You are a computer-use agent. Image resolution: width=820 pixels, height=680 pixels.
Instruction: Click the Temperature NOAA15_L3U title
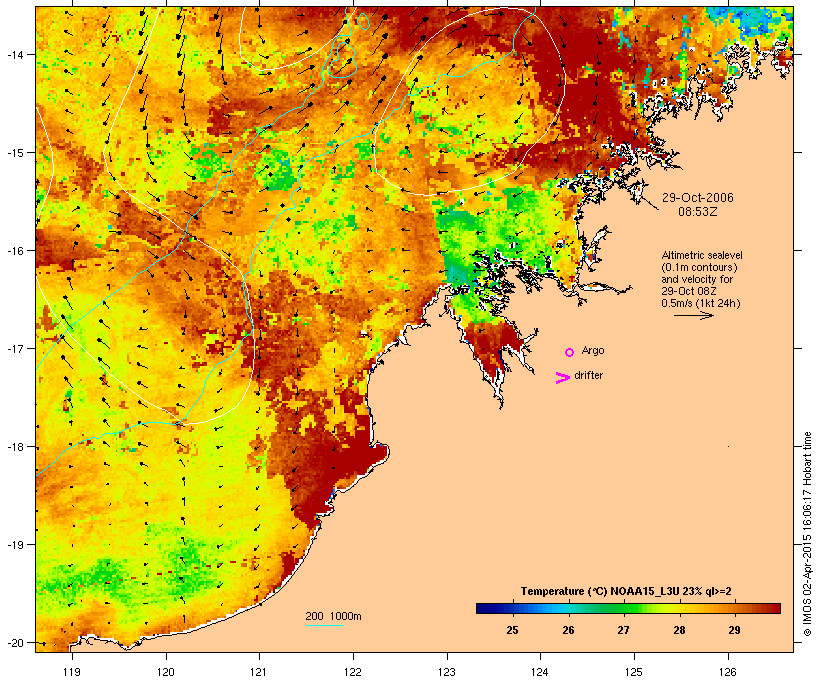click(626, 592)
